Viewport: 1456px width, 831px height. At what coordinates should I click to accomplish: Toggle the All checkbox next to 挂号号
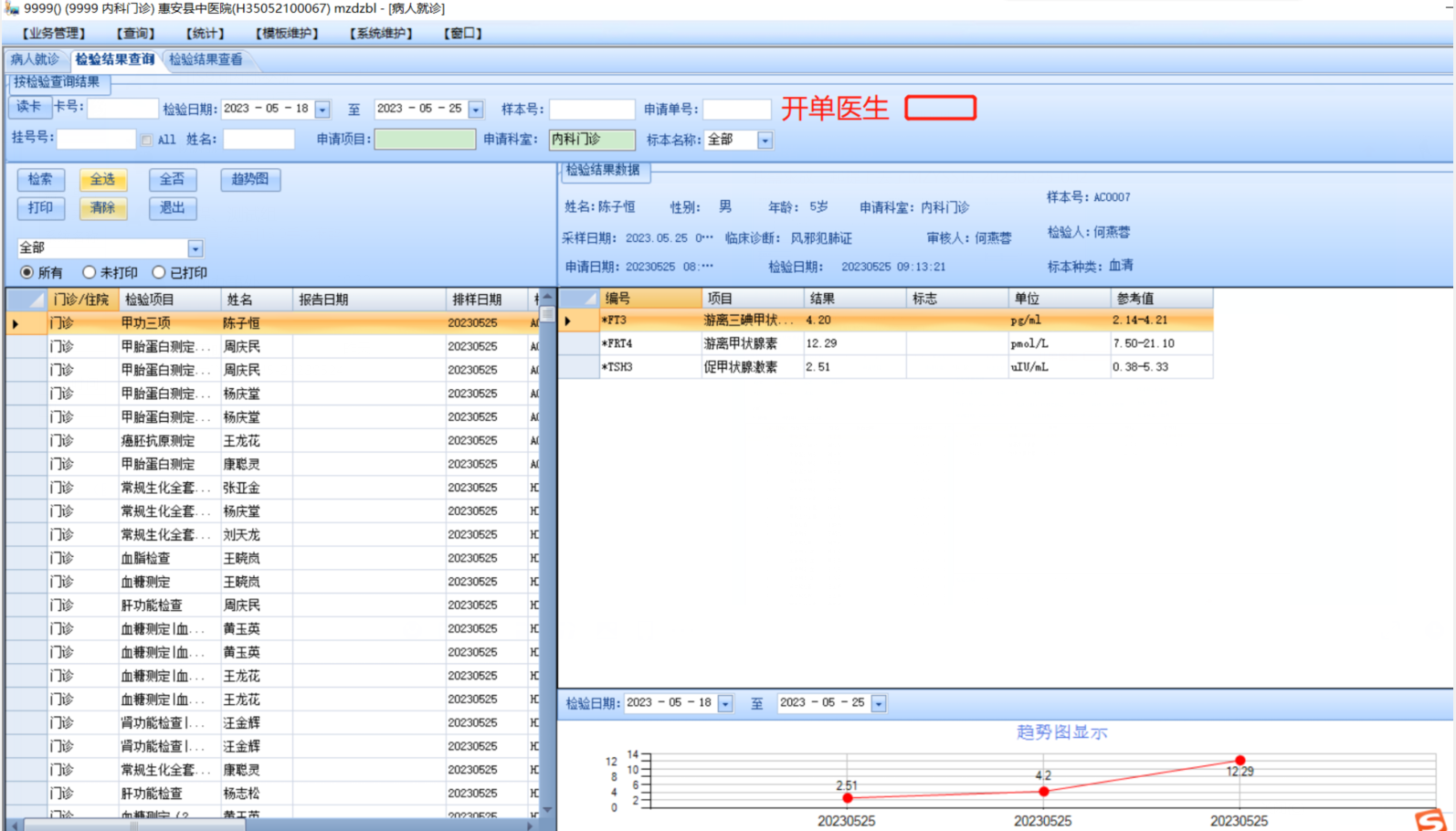coord(146,140)
